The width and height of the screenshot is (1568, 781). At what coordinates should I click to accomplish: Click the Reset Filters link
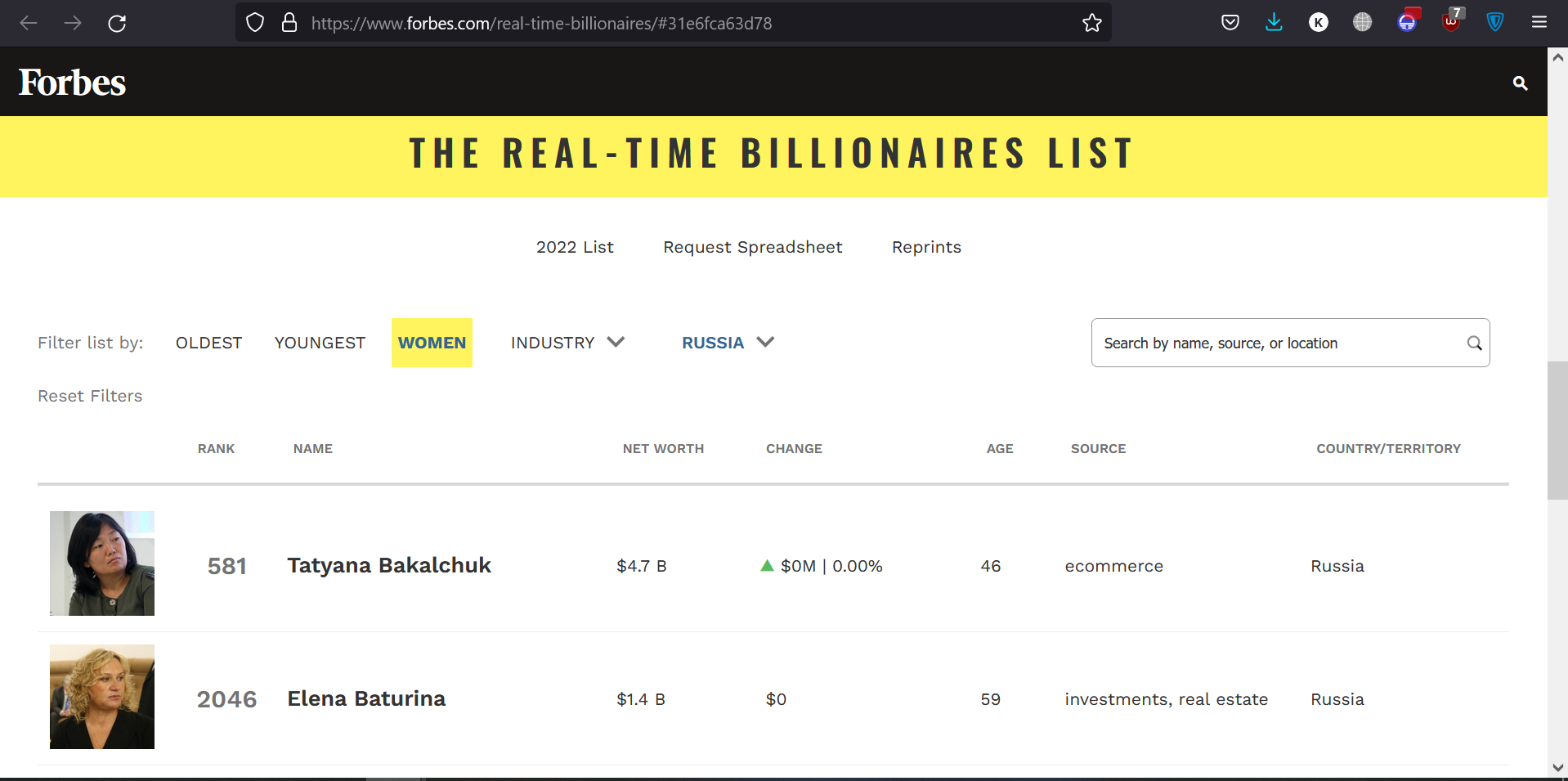(90, 396)
